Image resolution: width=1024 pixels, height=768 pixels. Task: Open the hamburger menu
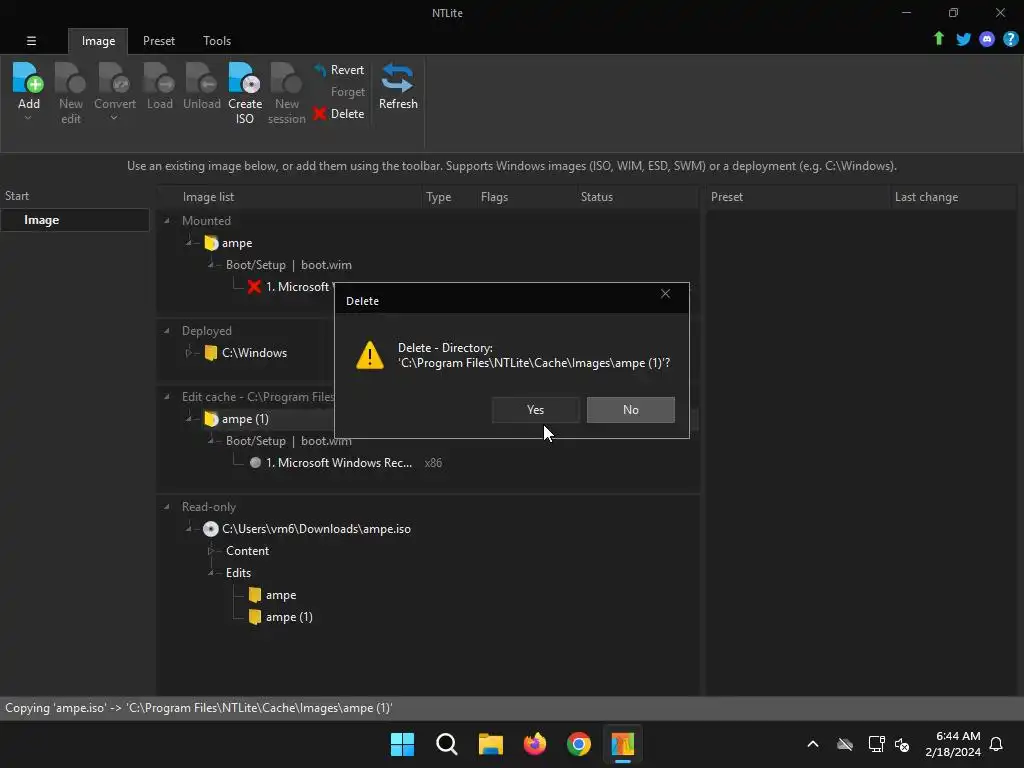[x=31, y=40]
